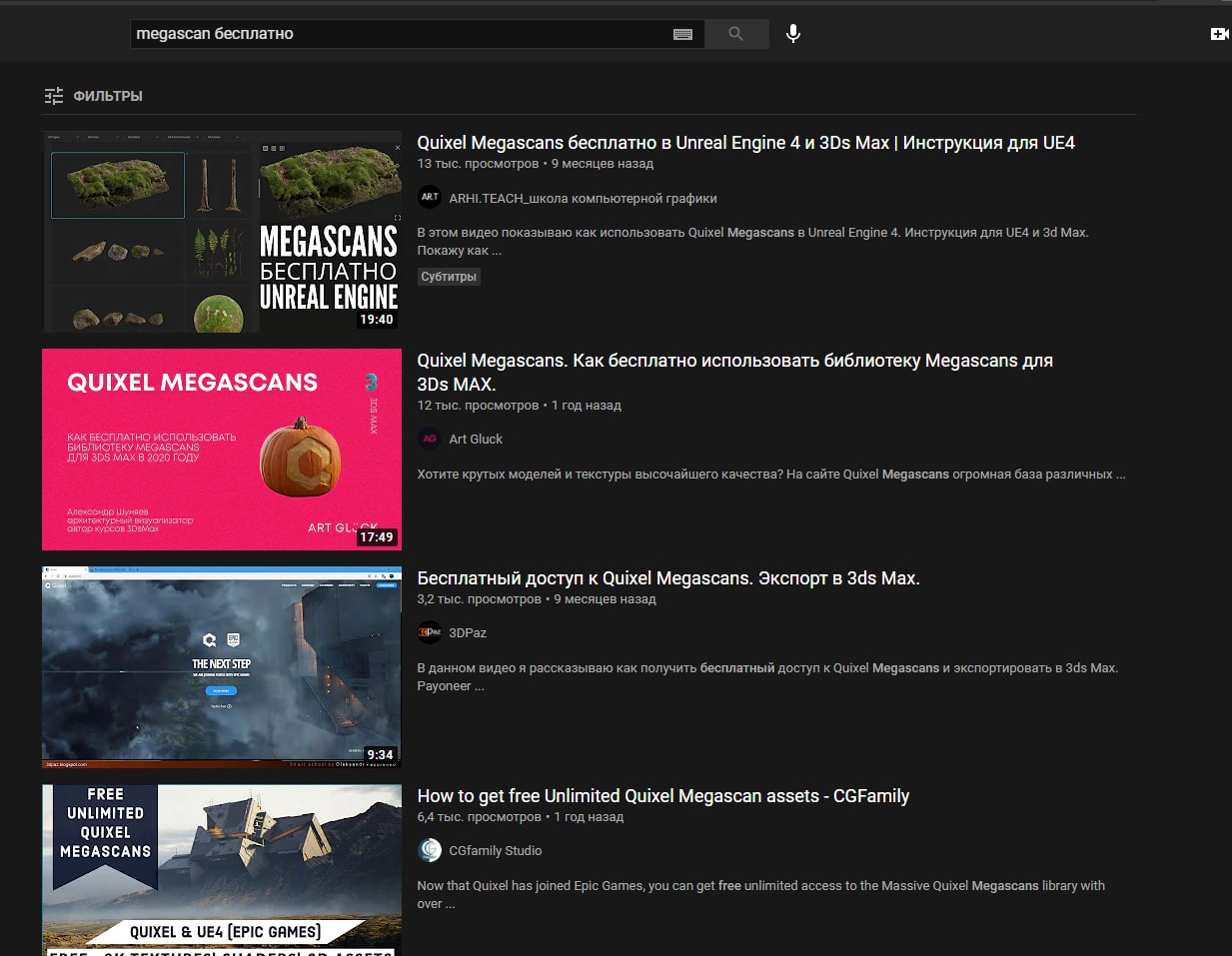Click the description 'В этом видео показываю как использовать'
Screen dimensions: 1232x956
pos(752,242)
